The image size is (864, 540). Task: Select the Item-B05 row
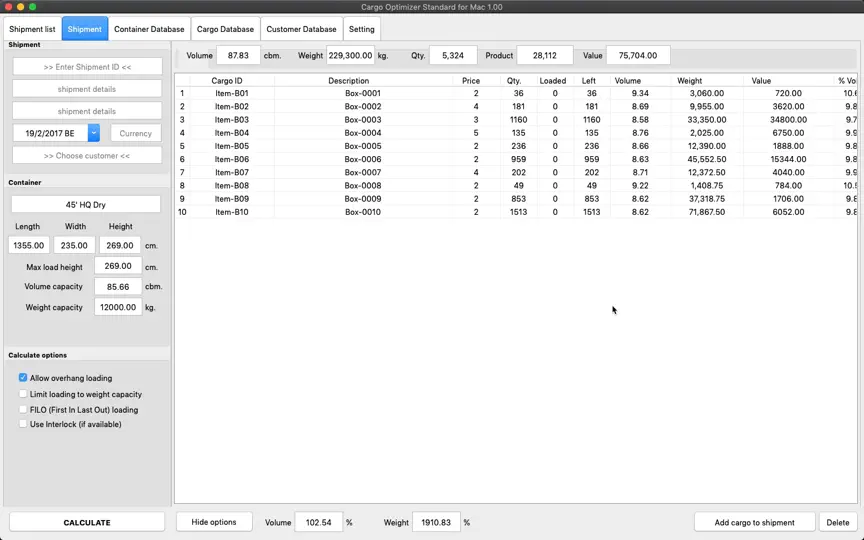[x=516, y=146]
